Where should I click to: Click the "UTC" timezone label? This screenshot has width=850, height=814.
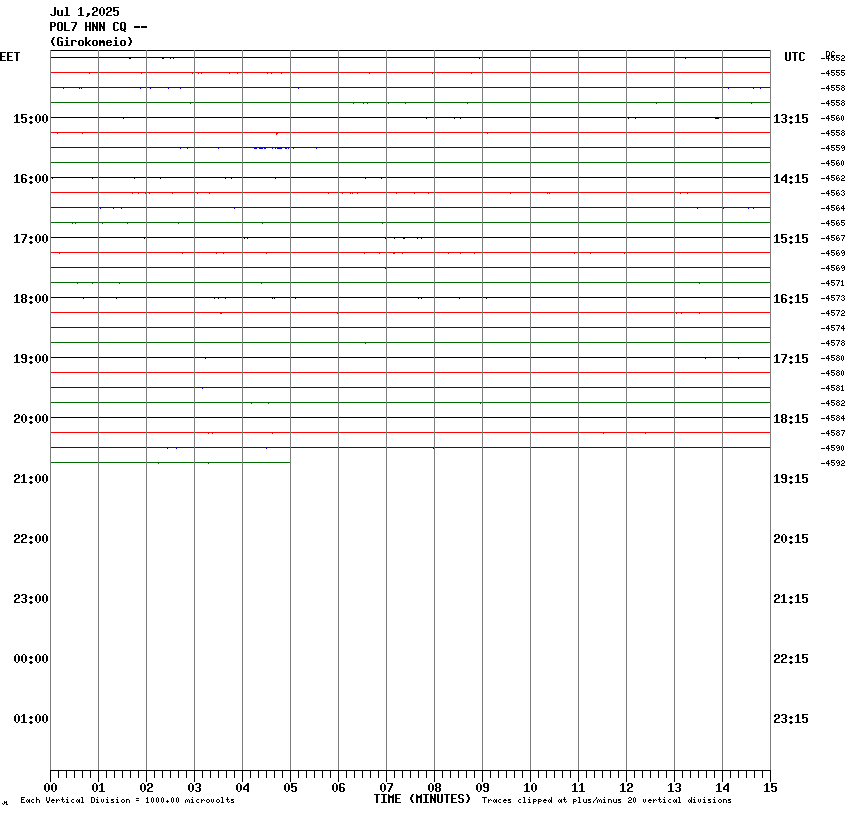coord(795,57)
